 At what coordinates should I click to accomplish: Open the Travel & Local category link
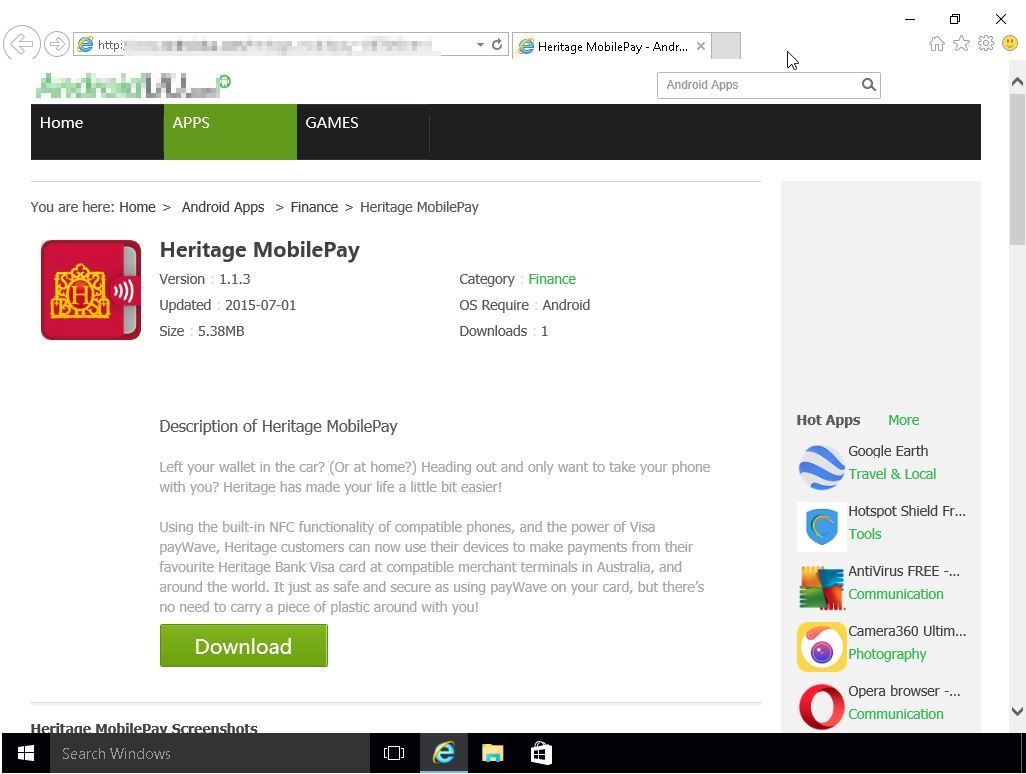[x=892, y=474]
